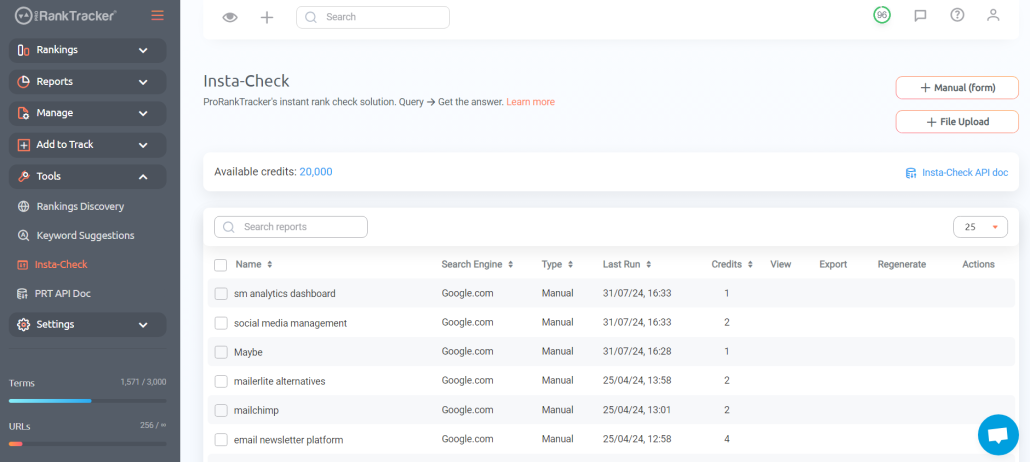This screenshot has height=462, width=1030.
Task: Collapse sidebar with hamburger menu icon
Action: click(x=158, y=15)
